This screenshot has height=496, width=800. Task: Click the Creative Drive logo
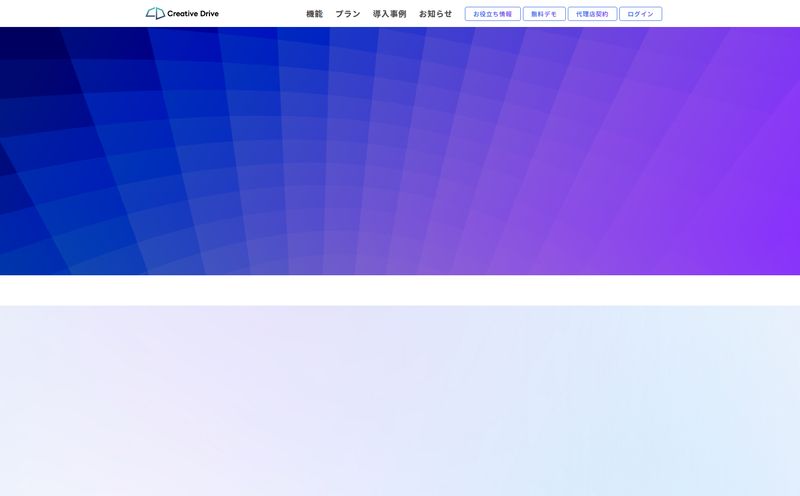[x=182, y=14]
